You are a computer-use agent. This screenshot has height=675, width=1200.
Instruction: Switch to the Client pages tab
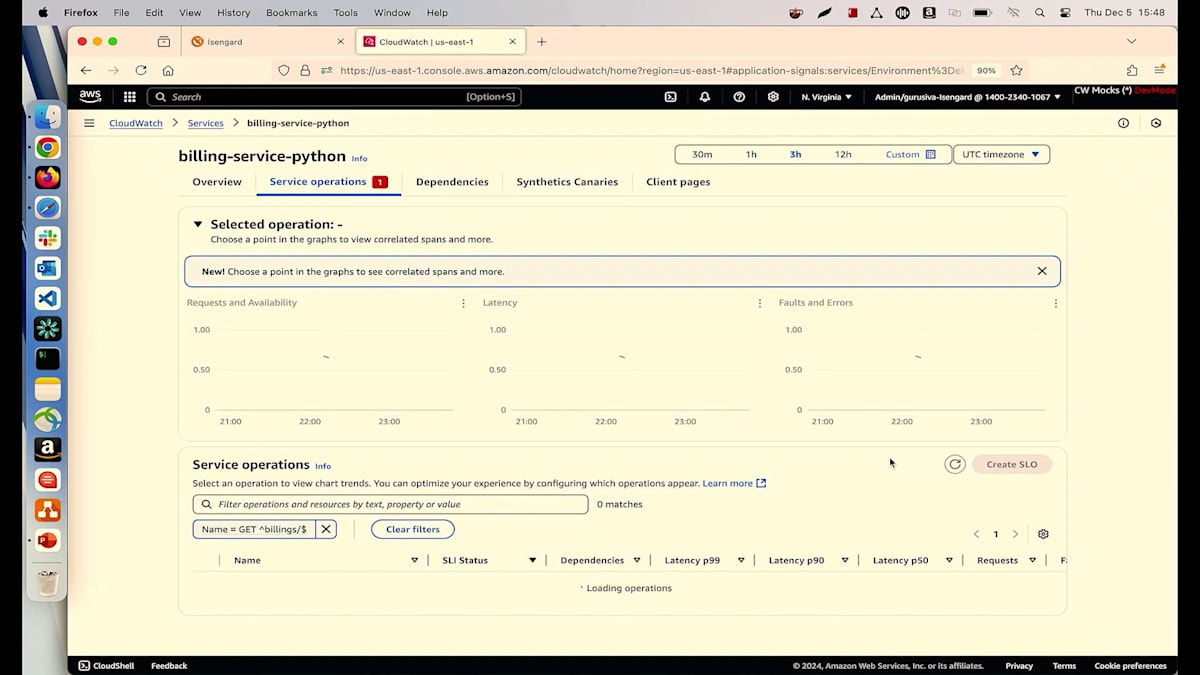click(678, 182)
